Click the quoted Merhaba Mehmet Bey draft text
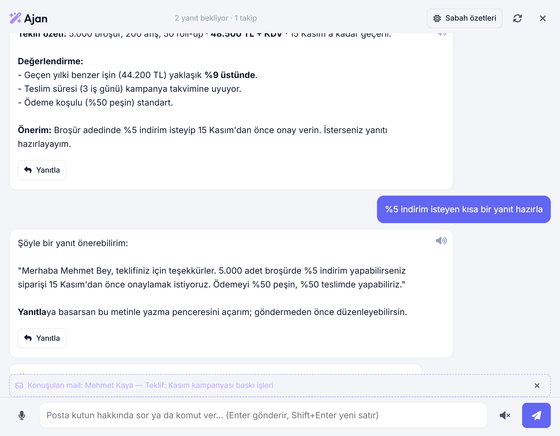This screenshot has width=560, height=436. pos(212,277)
